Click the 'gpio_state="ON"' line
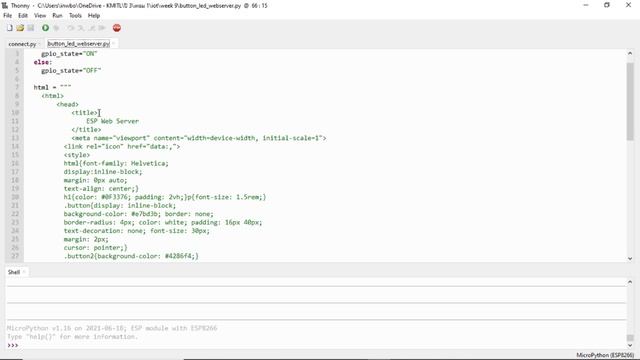 (x=69, y=54)
